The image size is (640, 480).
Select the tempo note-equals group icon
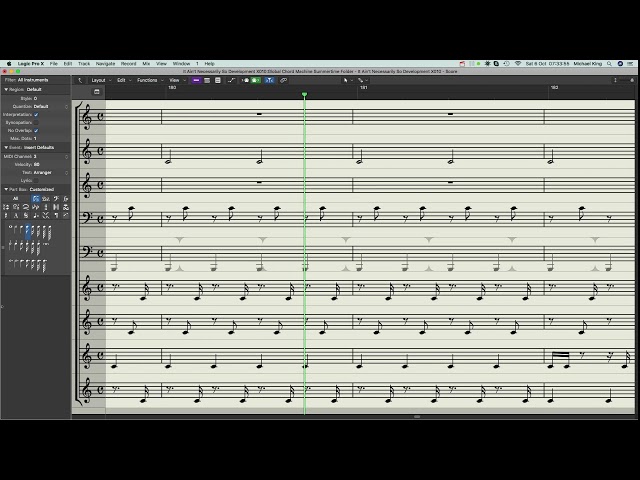point(36,215)
